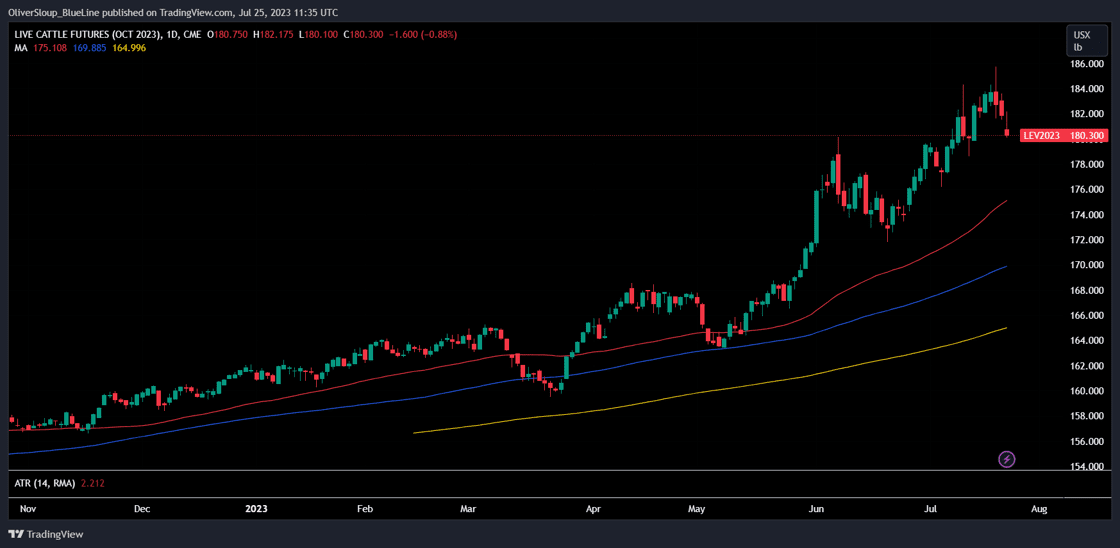
Task: Click the Aug label on time axis
Action: [x=1039, y=509]
